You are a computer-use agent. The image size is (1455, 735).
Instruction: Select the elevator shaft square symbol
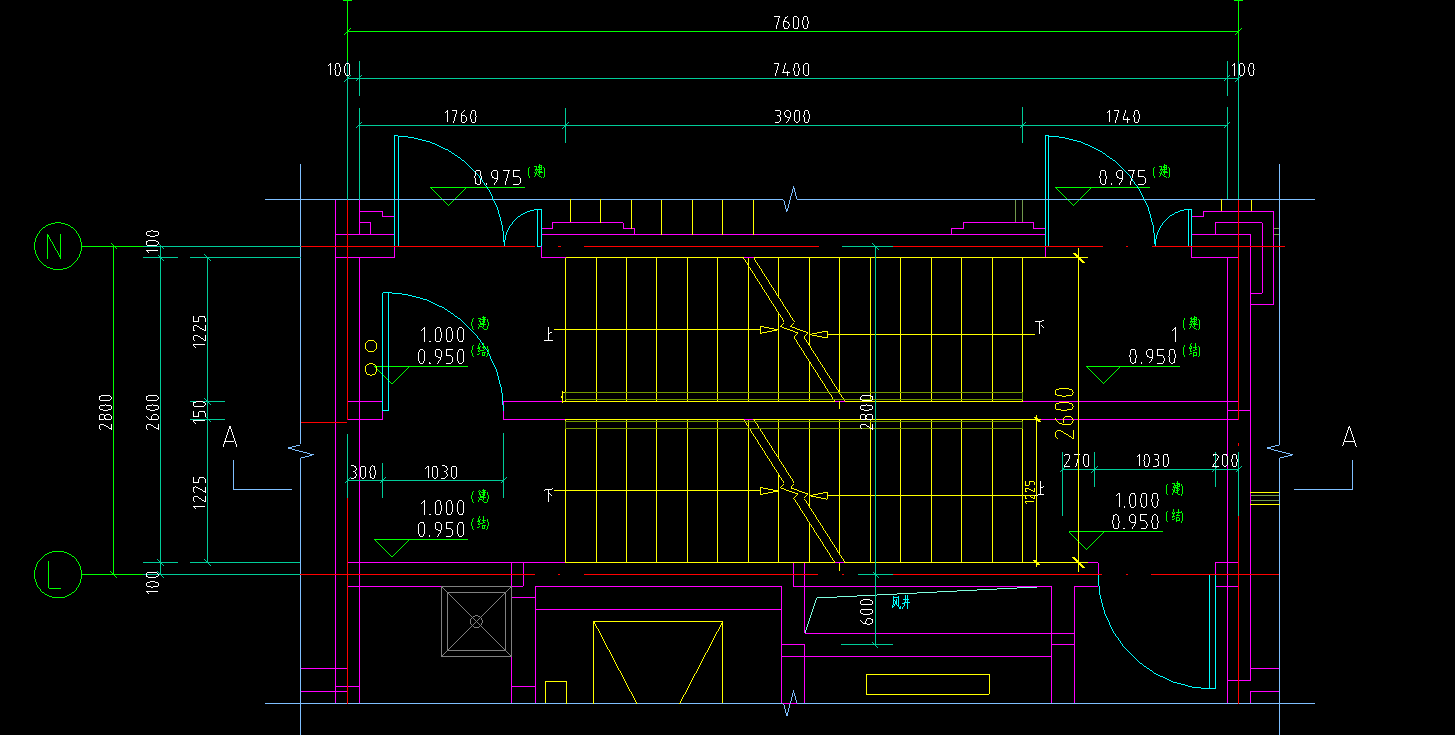tap(477, 622)
